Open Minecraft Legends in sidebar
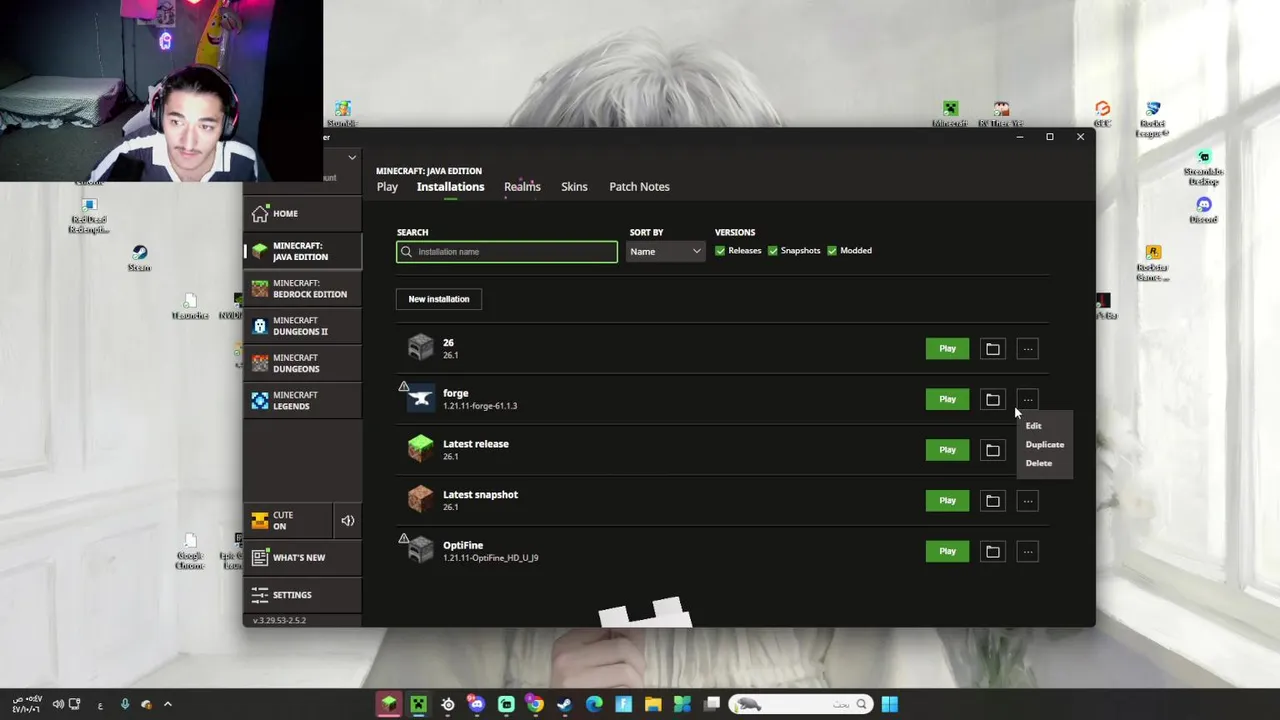 tap(302, 400)
